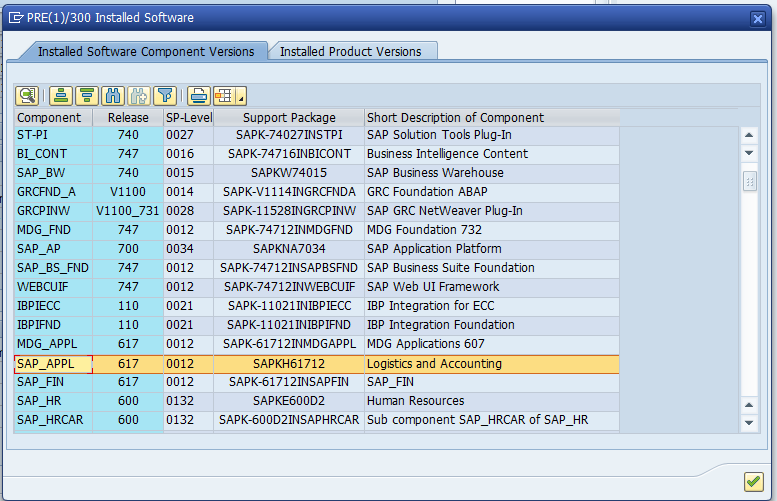
Task: Close the Installed Software dialog window
Action: tap(758, 17)
